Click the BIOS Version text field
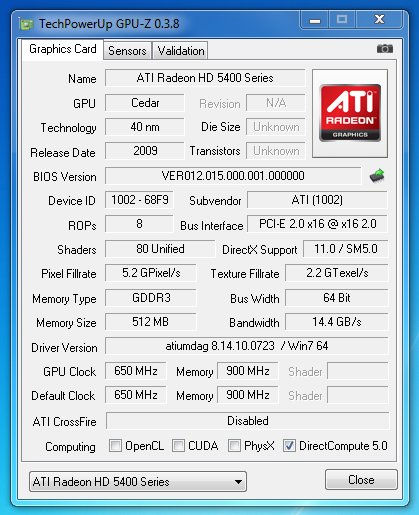Screen dimensions: 419x515 pos(233,176)
